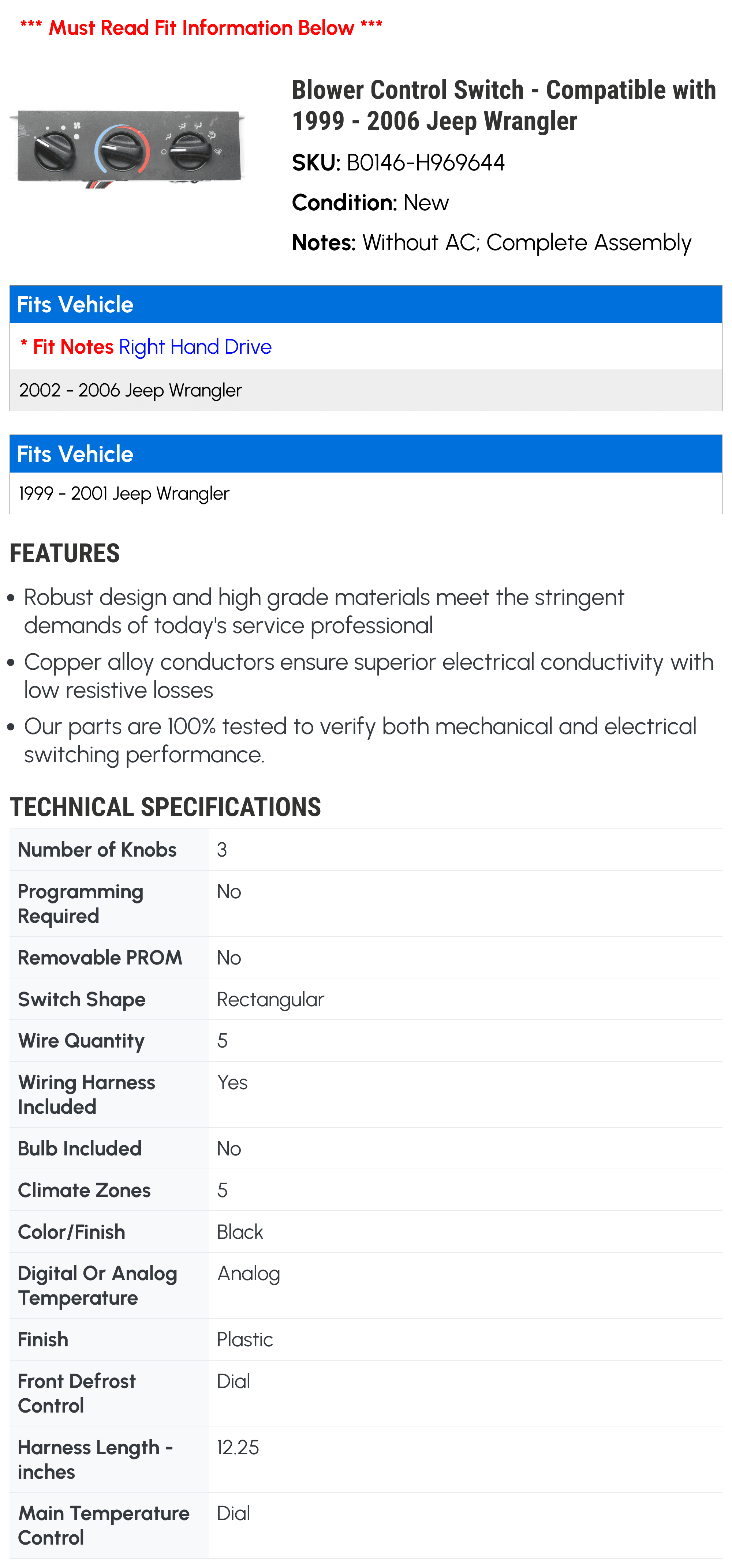This screenshot has height=1568, width=732.
Task: Click the SKU B0146-H969644 text
Action: pyautogui.click(x=398, y=162)
